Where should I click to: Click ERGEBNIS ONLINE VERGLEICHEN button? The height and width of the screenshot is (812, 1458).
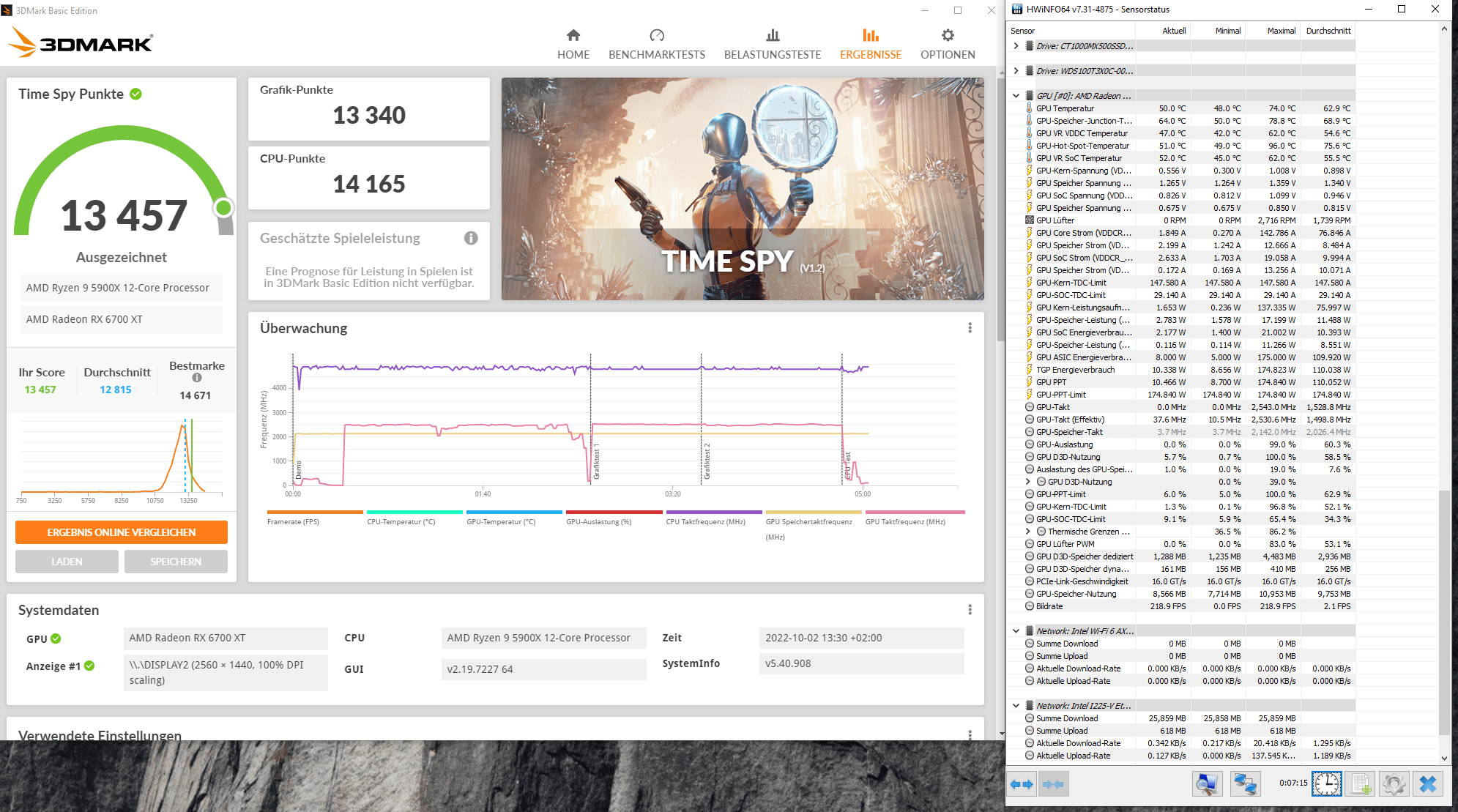[x=122, y=532]
